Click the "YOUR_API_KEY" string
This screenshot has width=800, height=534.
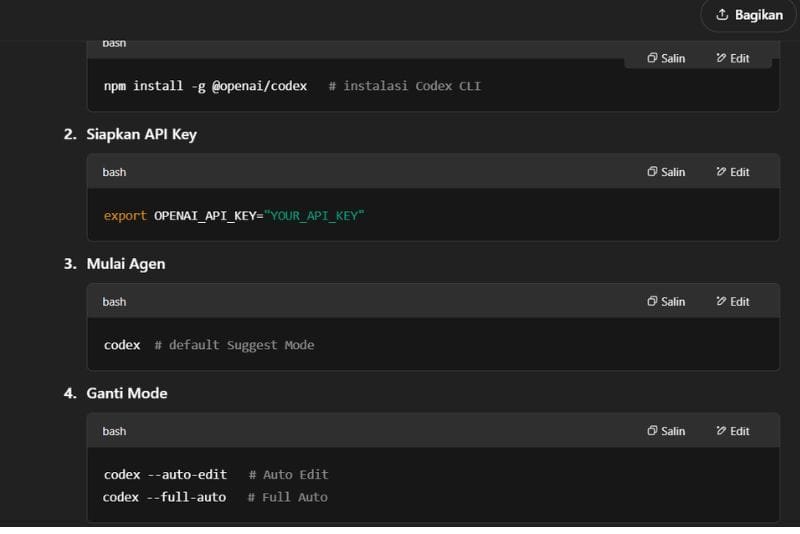click(x=314, y=216)
